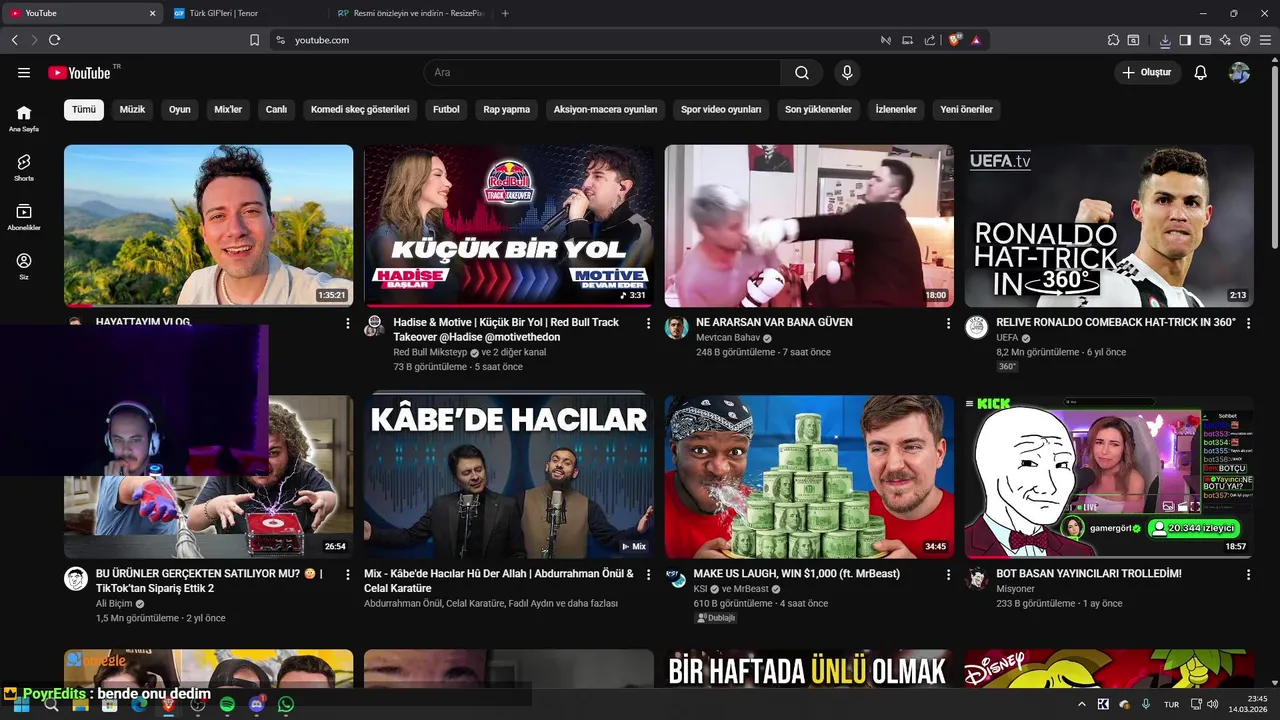
Task: Share this page from the address bar
Action: click(x=930, y=40)
